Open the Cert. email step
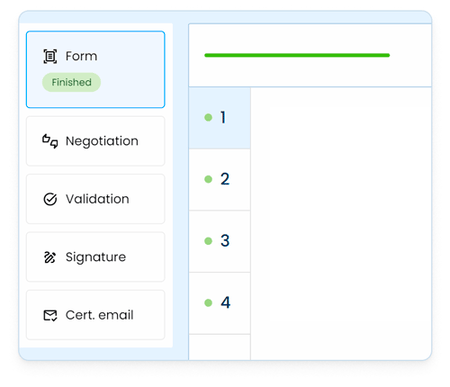This screenshot has height=387, width=450. pos(95,315)
